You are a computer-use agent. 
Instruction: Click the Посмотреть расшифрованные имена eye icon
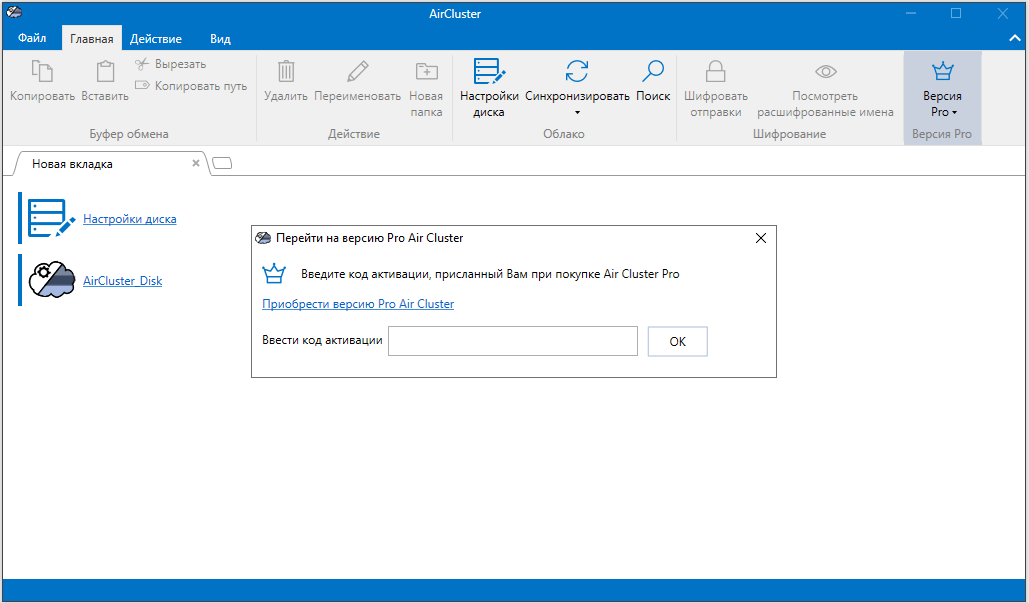[825, 71]
